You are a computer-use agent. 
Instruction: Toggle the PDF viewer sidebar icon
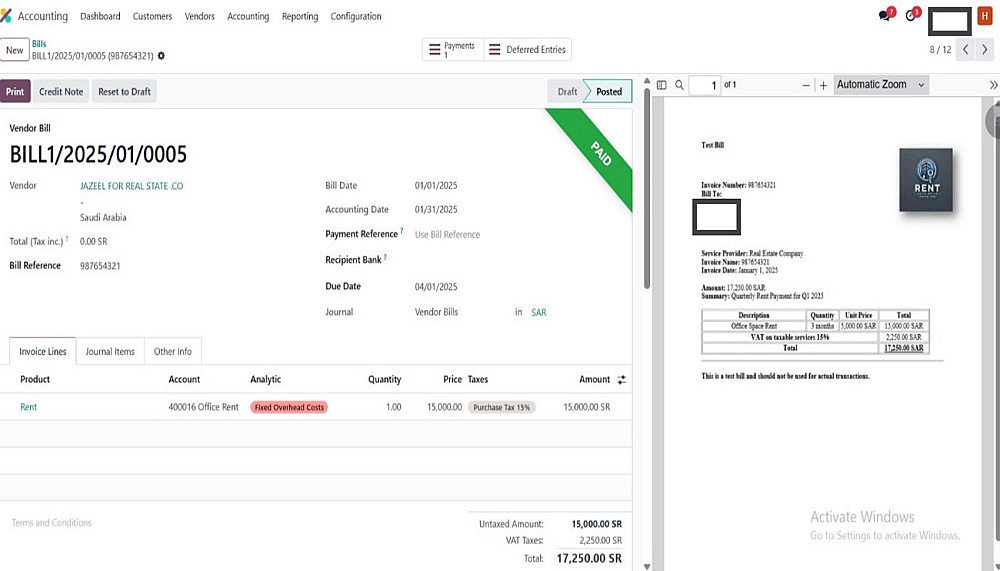pyautogui.click(x=661, y=85)
